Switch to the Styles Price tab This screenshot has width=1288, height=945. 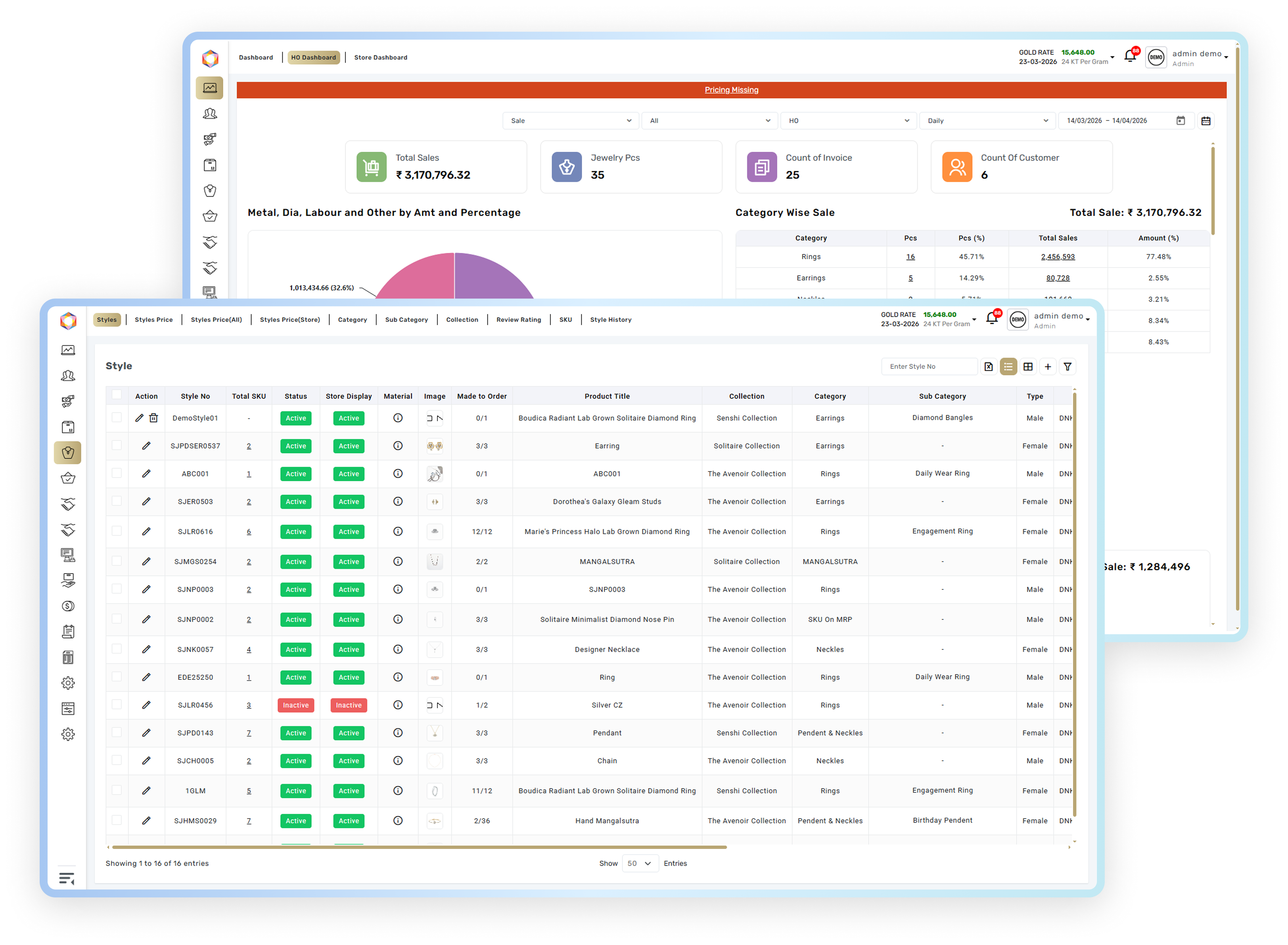(x=153, y=320)
